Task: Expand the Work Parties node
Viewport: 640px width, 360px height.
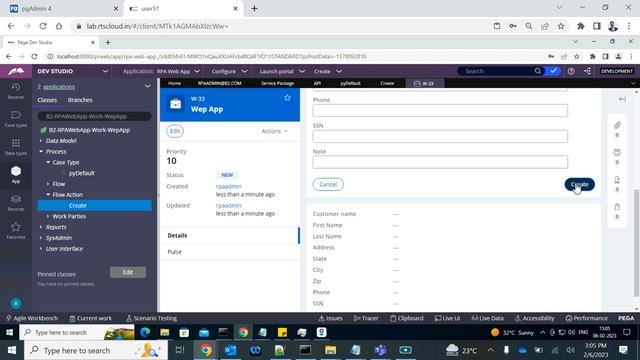Action: point(48,216)
